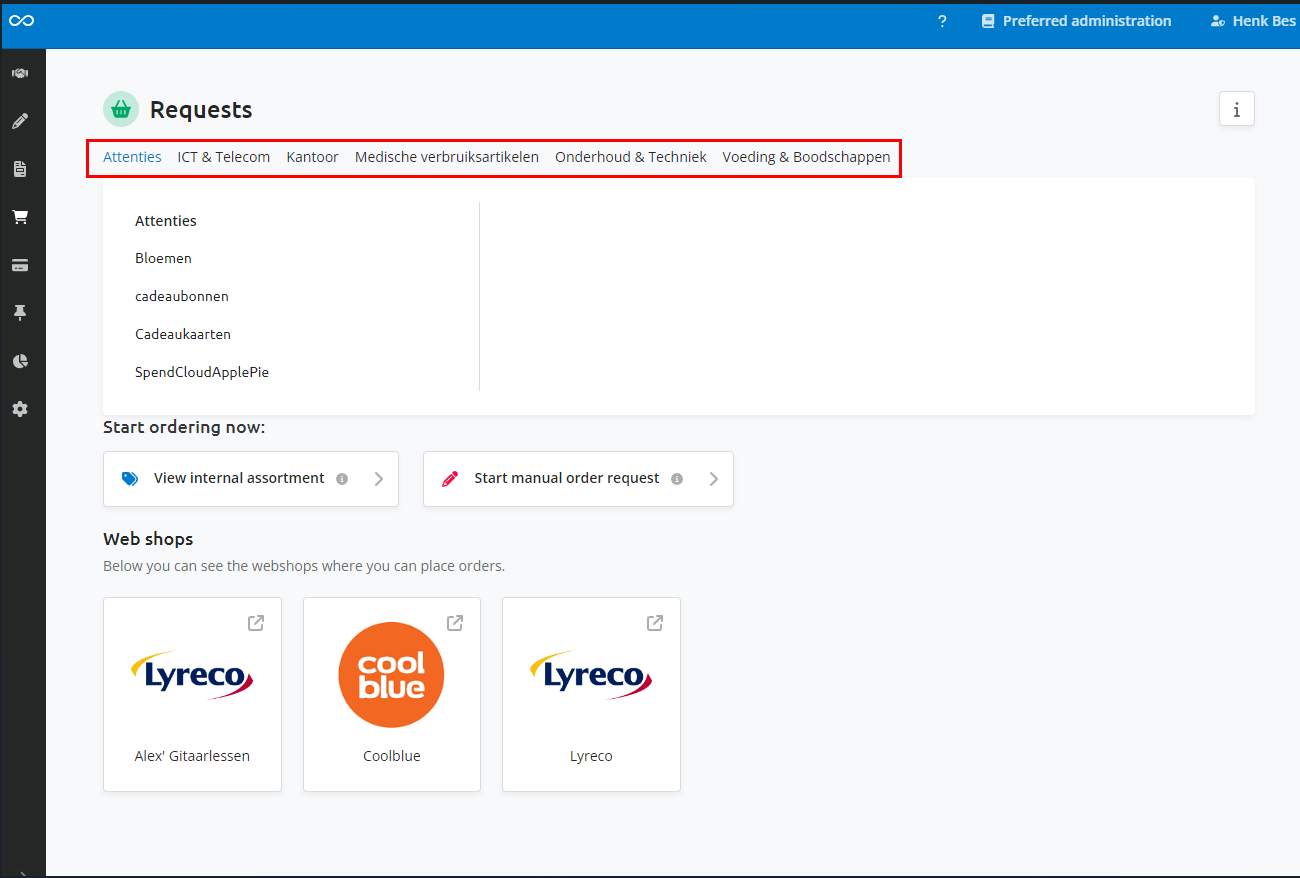Open the credit card sidebar icon
The height and width of the screenshot is (878, 1300).
pos(20,265)
